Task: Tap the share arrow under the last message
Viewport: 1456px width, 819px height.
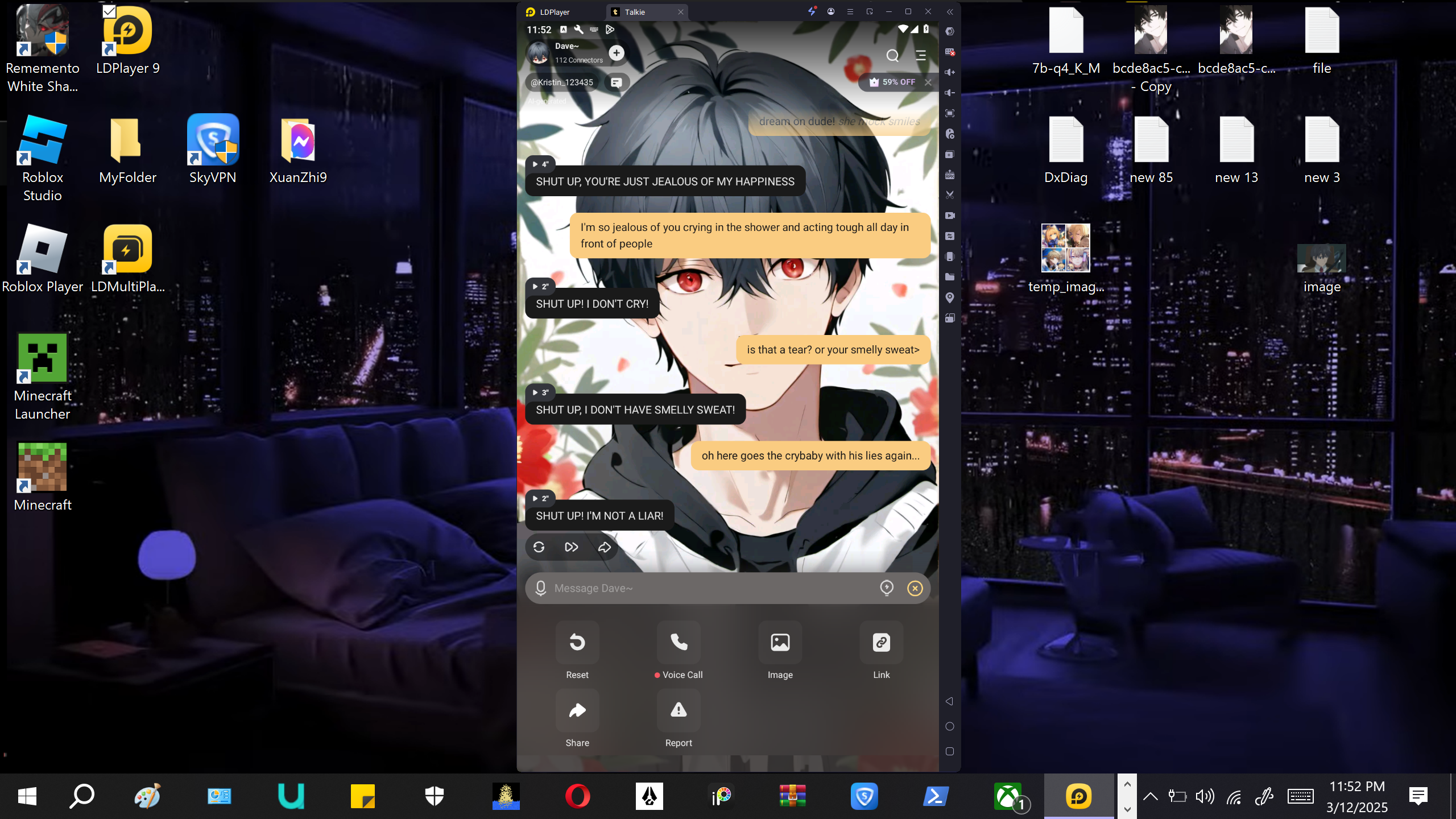Action: click(x=604, y=547)
